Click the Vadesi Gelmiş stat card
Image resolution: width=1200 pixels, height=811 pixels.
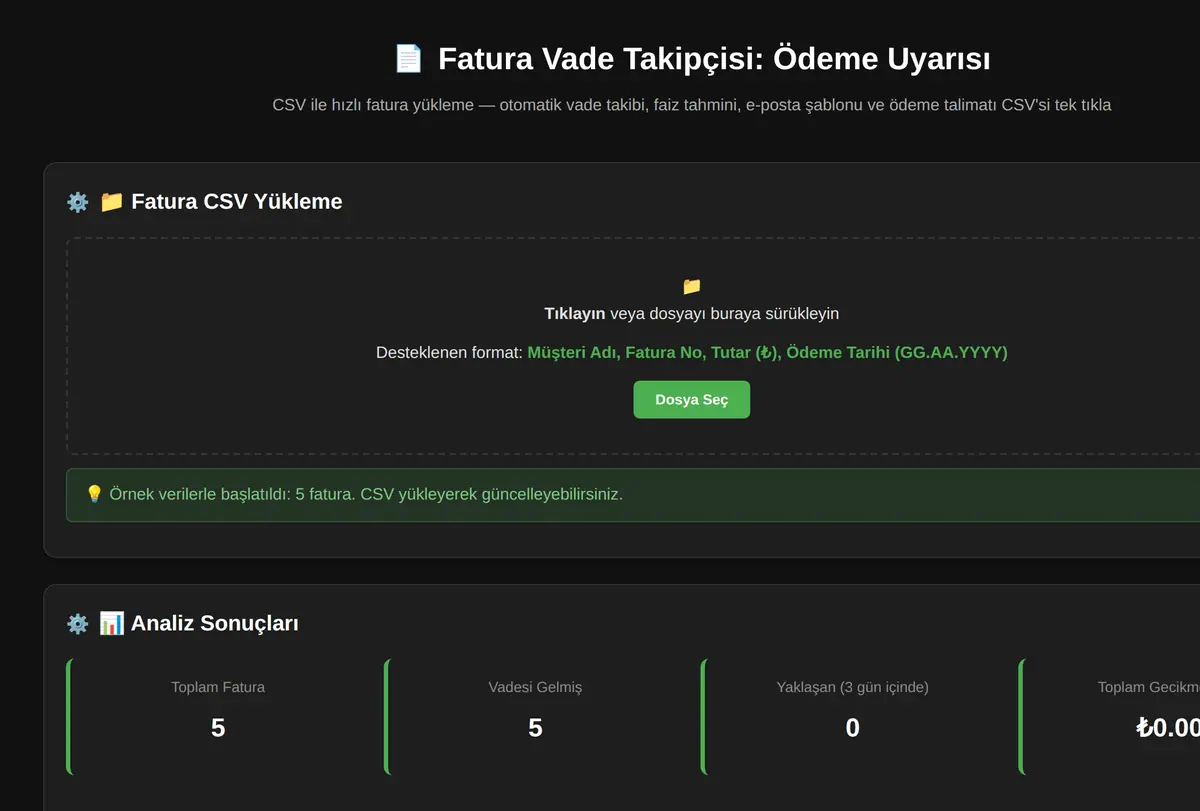(x=535, y=716)
